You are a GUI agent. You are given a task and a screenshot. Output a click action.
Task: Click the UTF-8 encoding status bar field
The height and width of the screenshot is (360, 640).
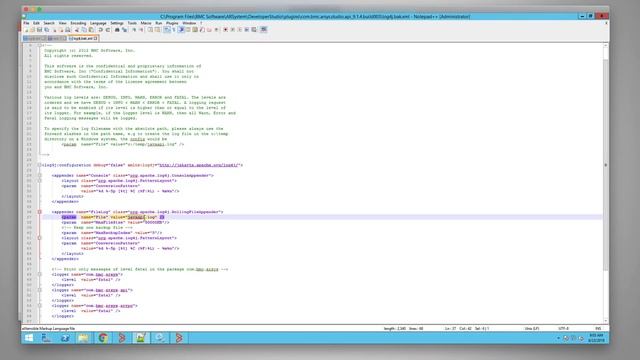(x=563, y=328)
